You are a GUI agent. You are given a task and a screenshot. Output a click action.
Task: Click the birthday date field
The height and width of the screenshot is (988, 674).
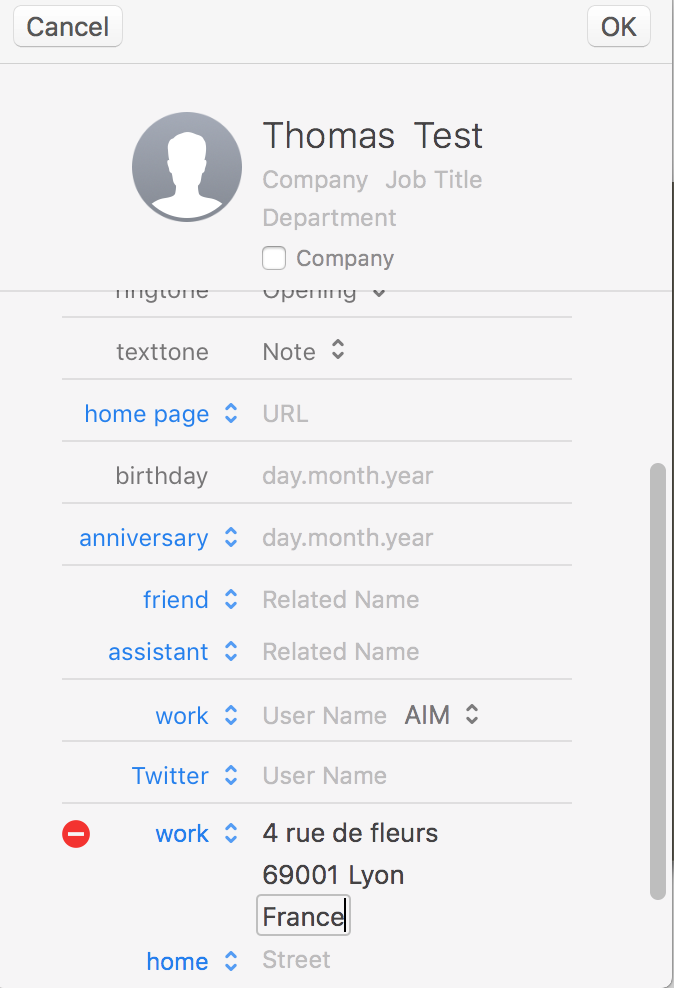347,476
